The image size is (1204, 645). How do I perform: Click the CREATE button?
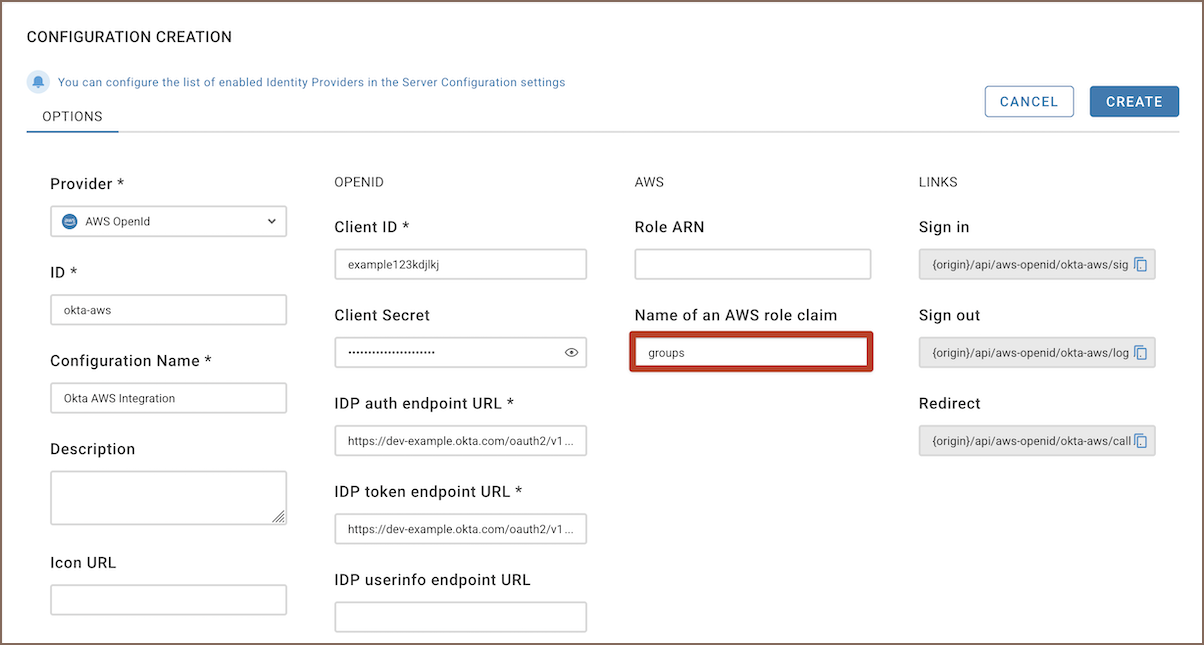1134,101
